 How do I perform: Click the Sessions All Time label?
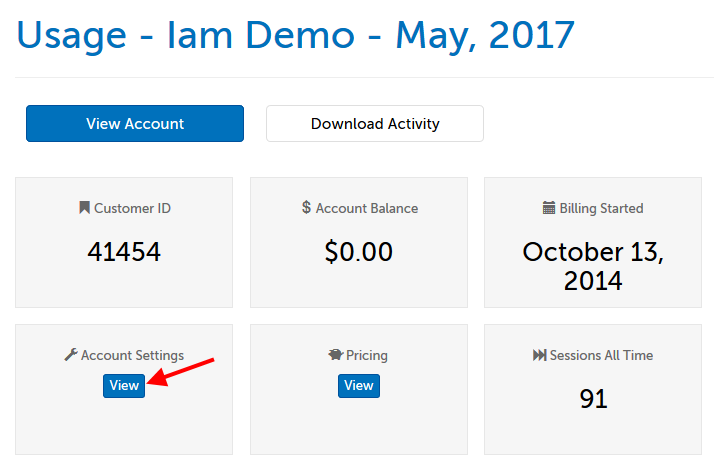pos(601,355)
